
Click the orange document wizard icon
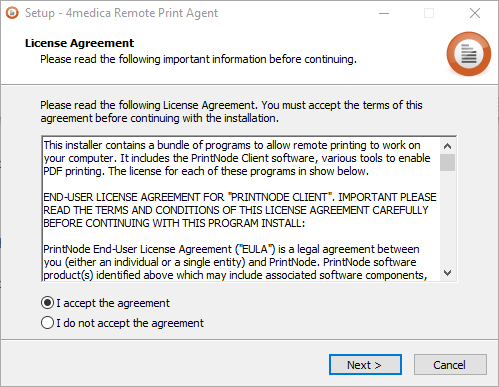coord(468,54)
